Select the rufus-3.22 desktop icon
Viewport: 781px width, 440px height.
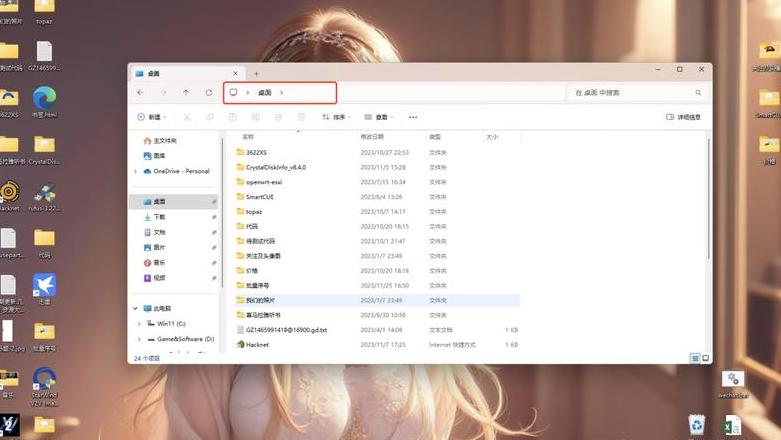[44, 197]
